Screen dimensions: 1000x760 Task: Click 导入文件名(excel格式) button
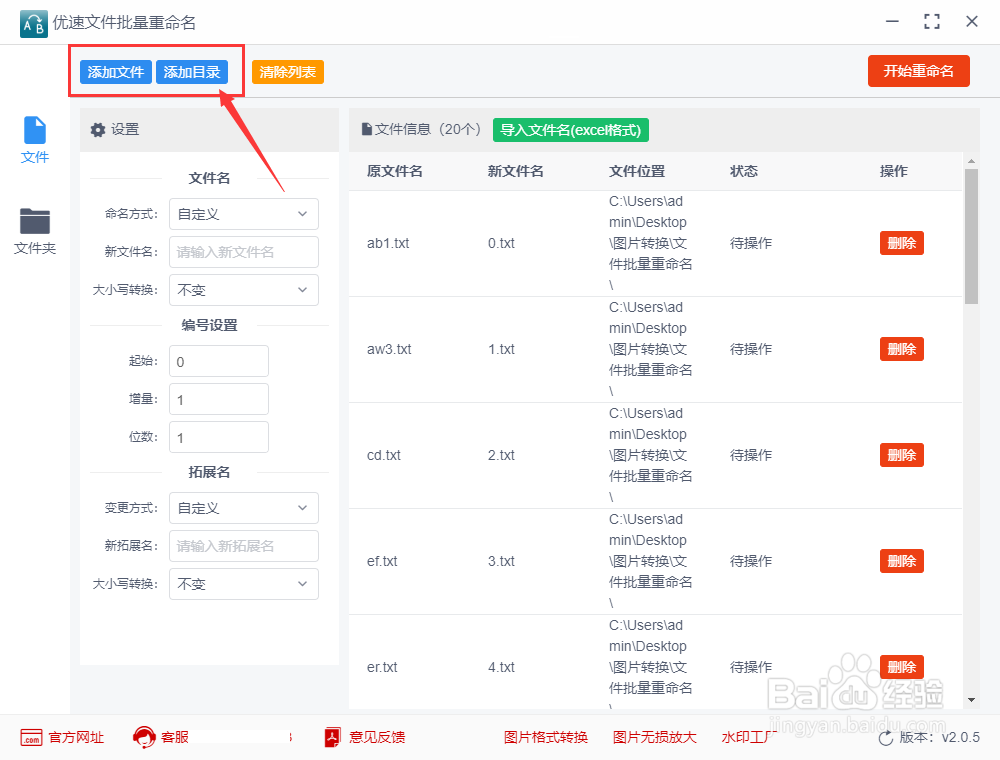571,130
